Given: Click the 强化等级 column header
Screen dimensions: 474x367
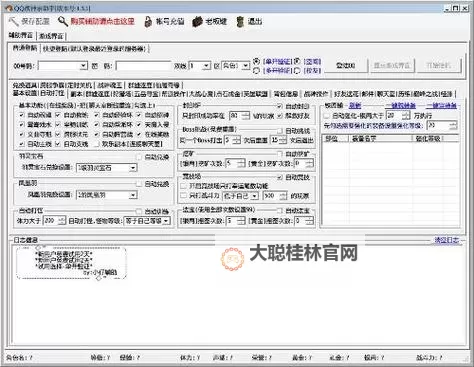Looking at the screenshot, I should [428, 139].
